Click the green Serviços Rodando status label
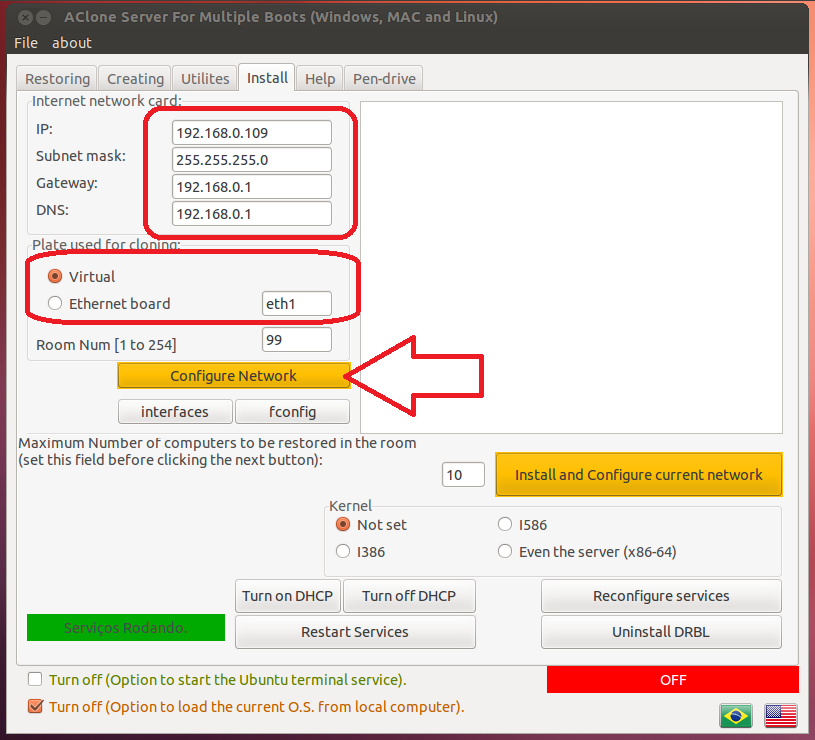Screen dimensions: 815x740 point(126,628)
